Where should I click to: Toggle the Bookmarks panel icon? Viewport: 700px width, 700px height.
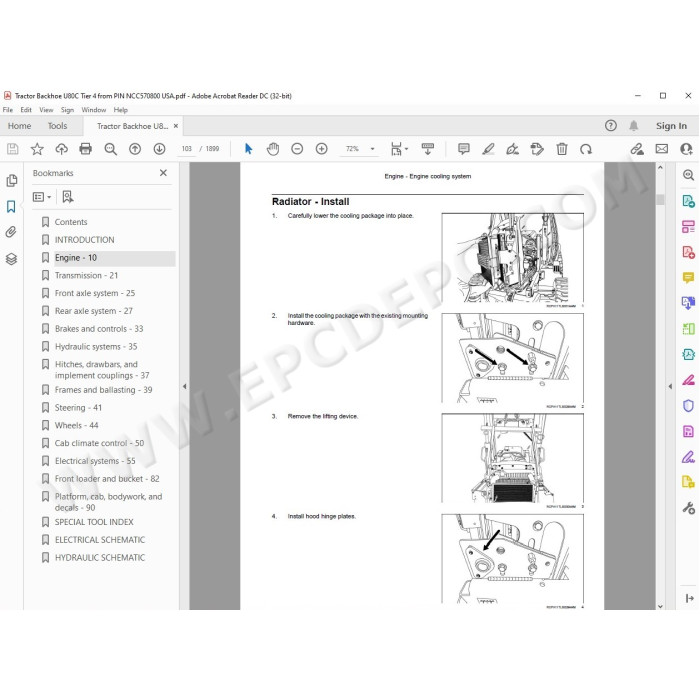[11, 206]
